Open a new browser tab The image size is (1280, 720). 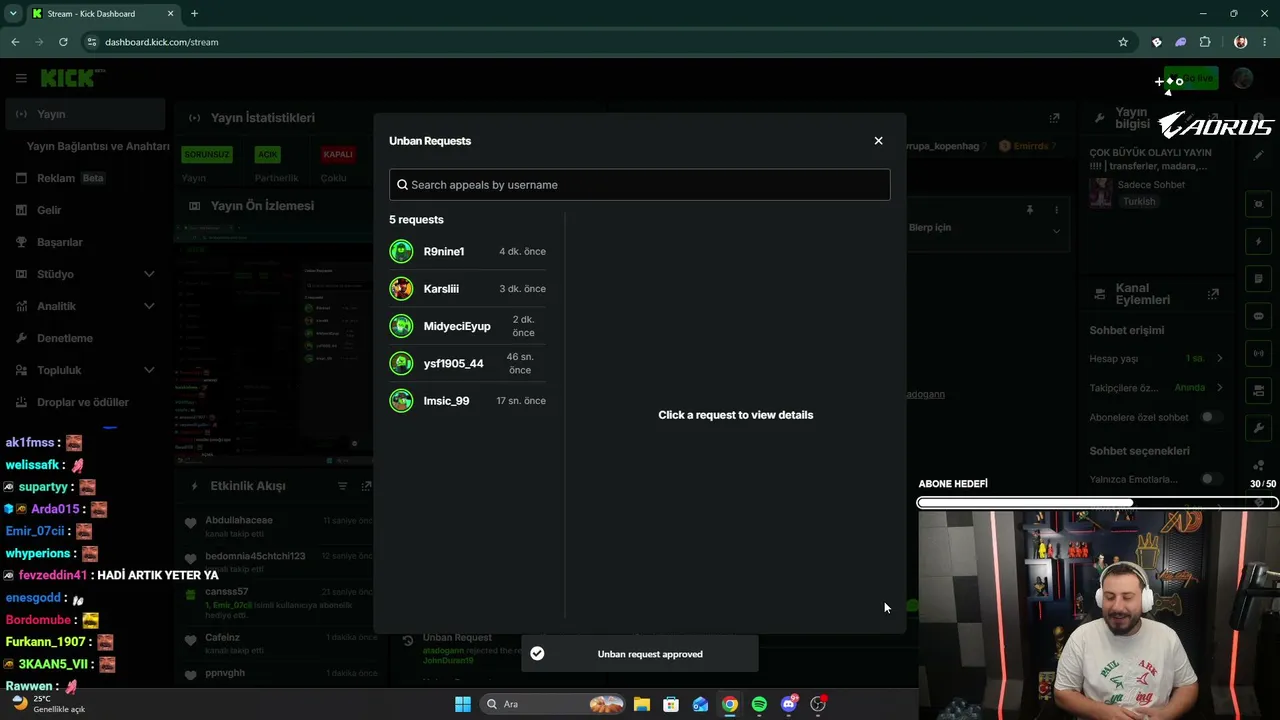[x=194, y=14]
